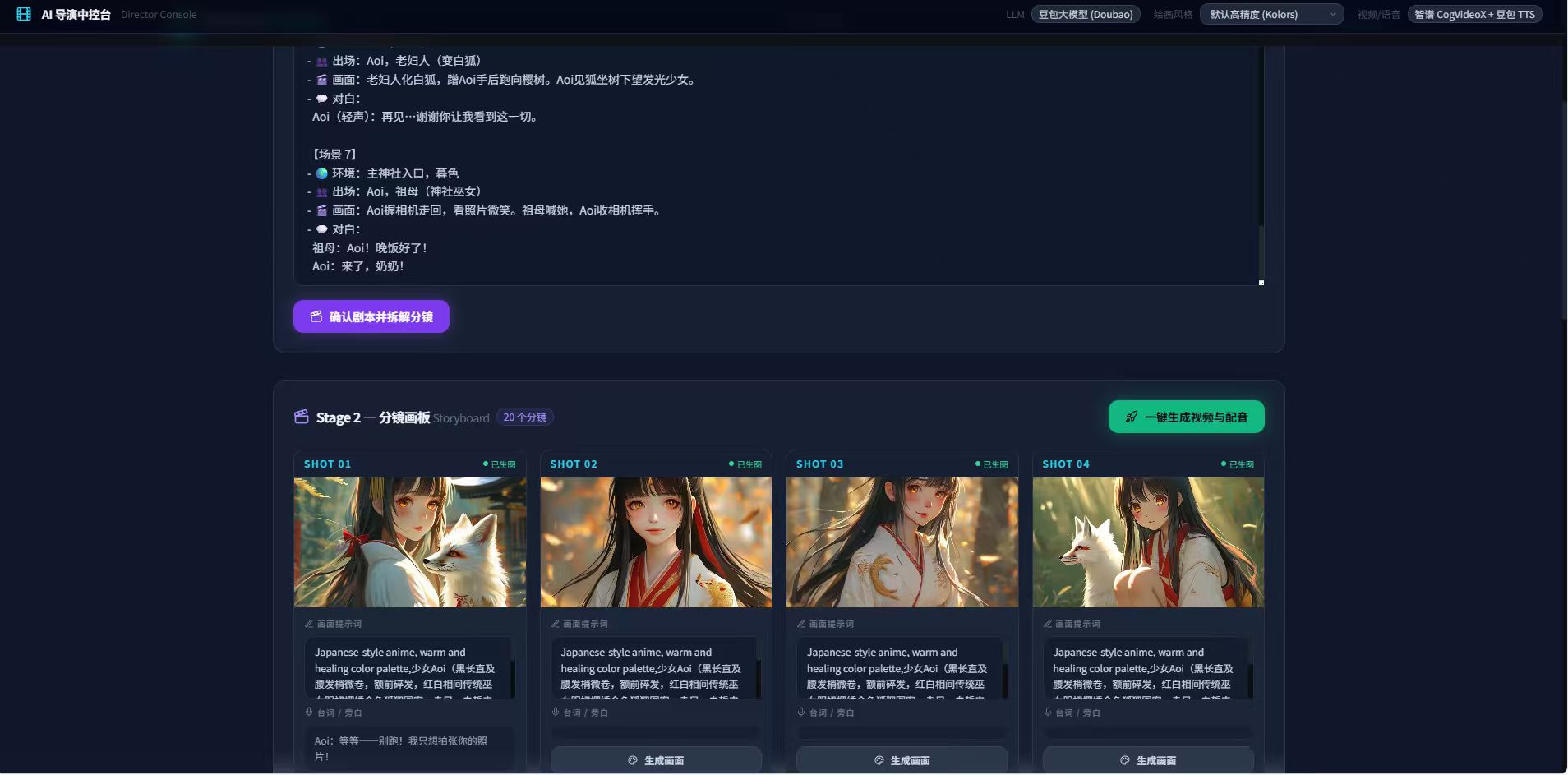Viewport: 1568px width, 775px height.
Task: Click the SHOT 01 generated status indicator
Action: coord(499,464)
